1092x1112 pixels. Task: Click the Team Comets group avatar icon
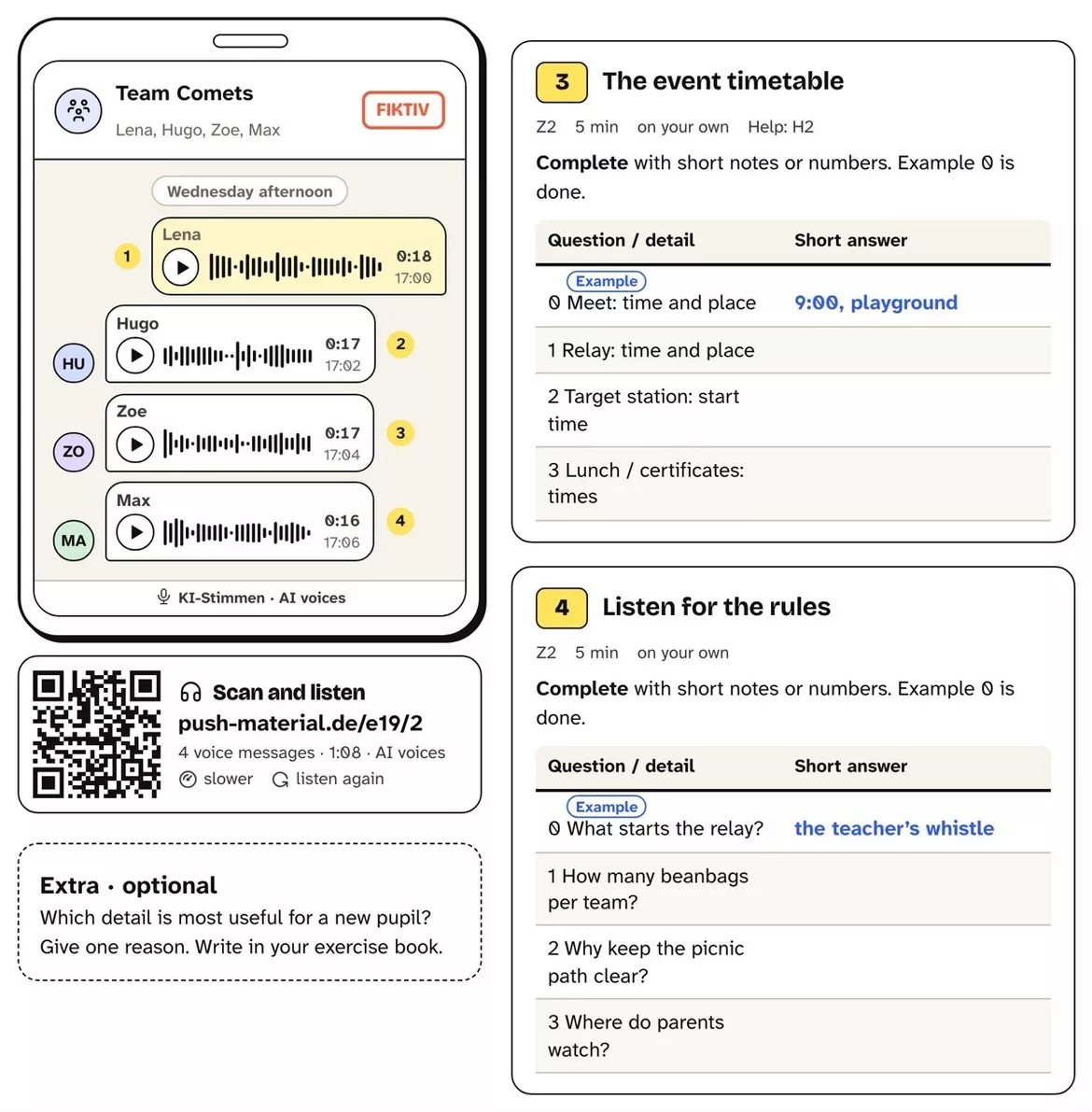click(x=78, y=110)
